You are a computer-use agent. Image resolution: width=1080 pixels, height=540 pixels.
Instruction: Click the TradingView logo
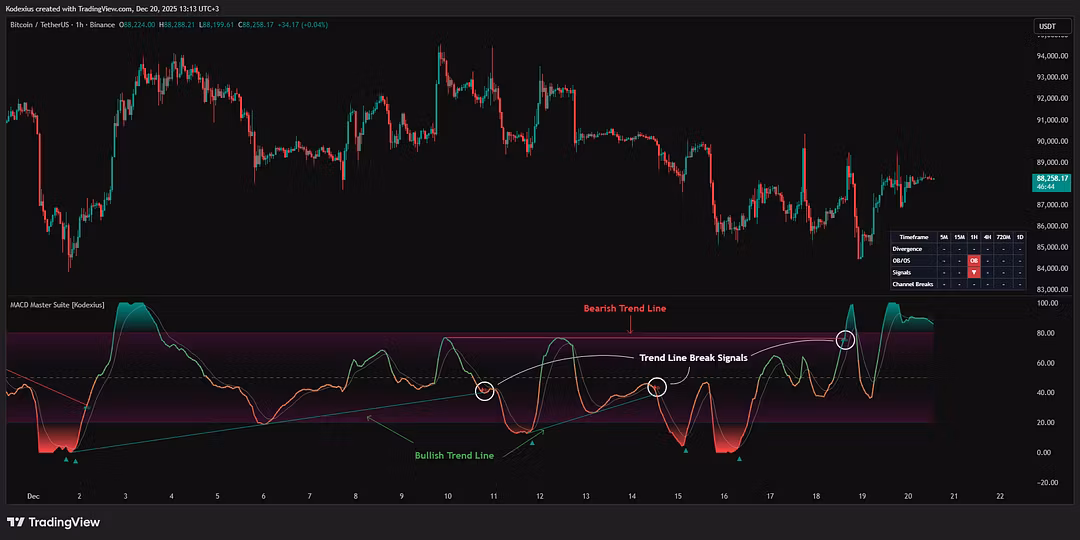(x=53, y=522)
